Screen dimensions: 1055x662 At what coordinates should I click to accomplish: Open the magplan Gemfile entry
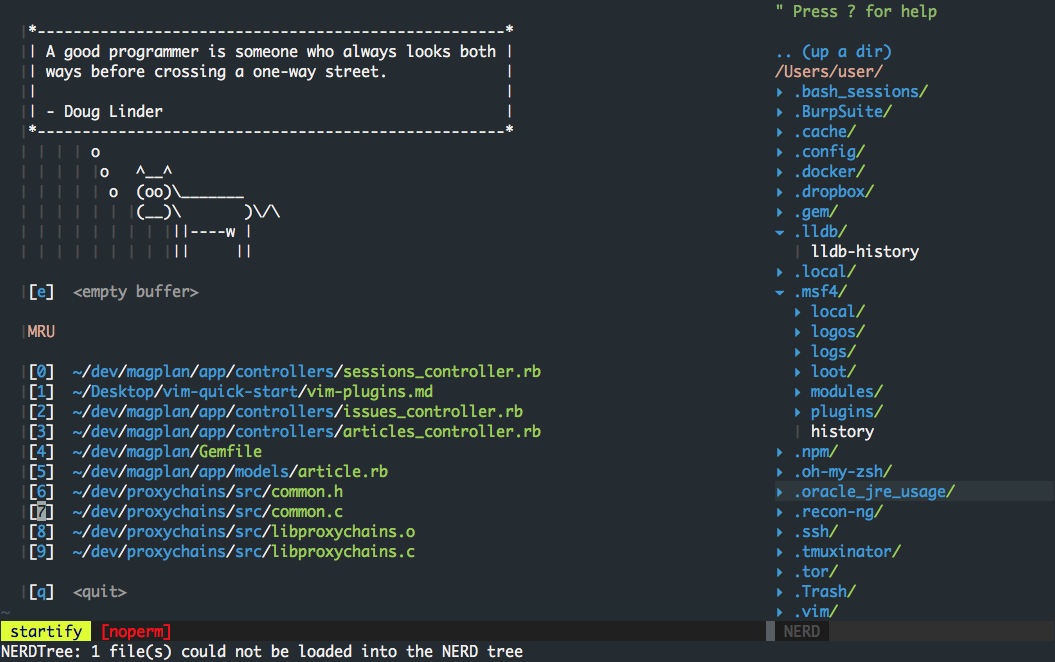(167, 451)
